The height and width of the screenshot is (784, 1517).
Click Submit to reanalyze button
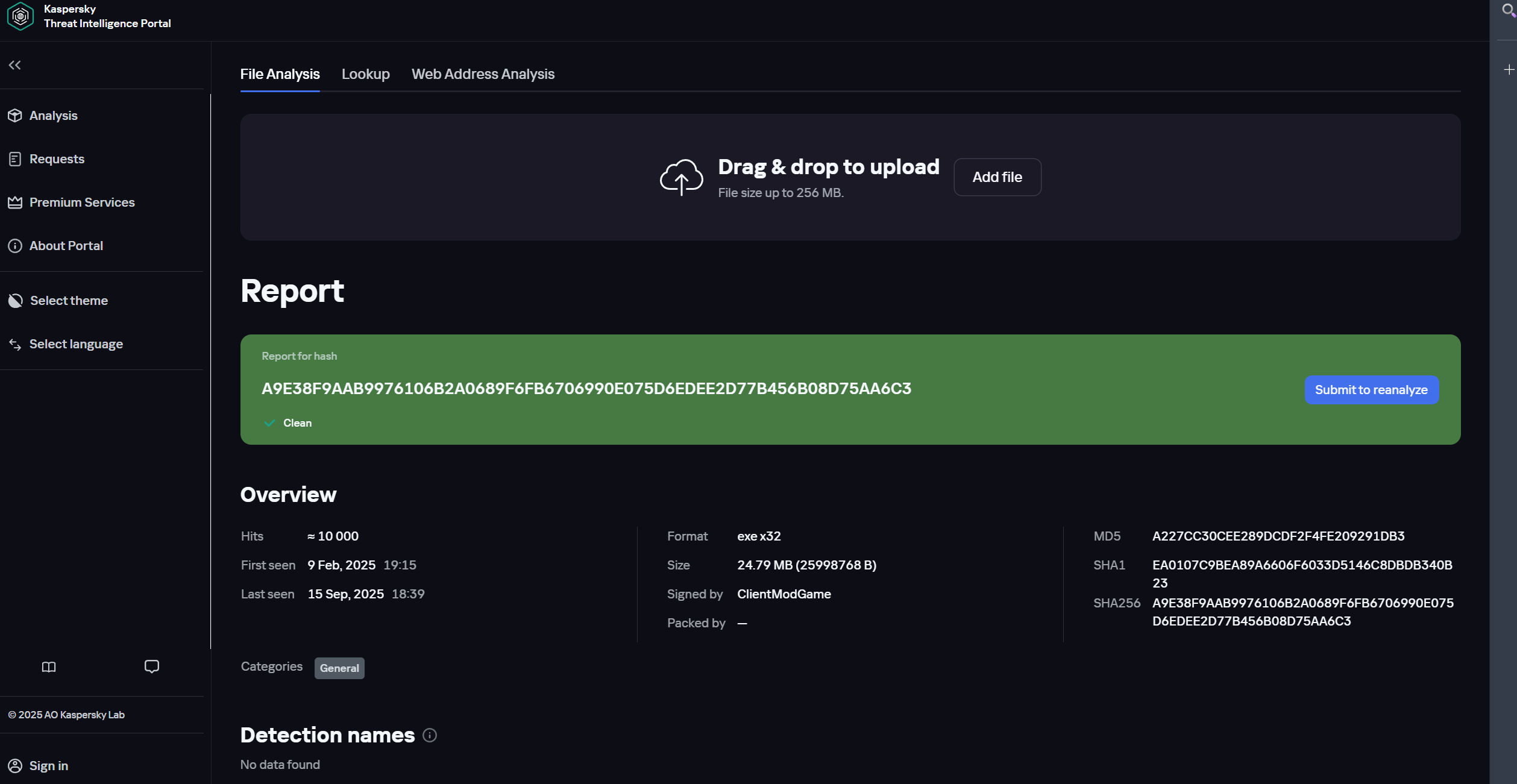tap(1371, 390)
